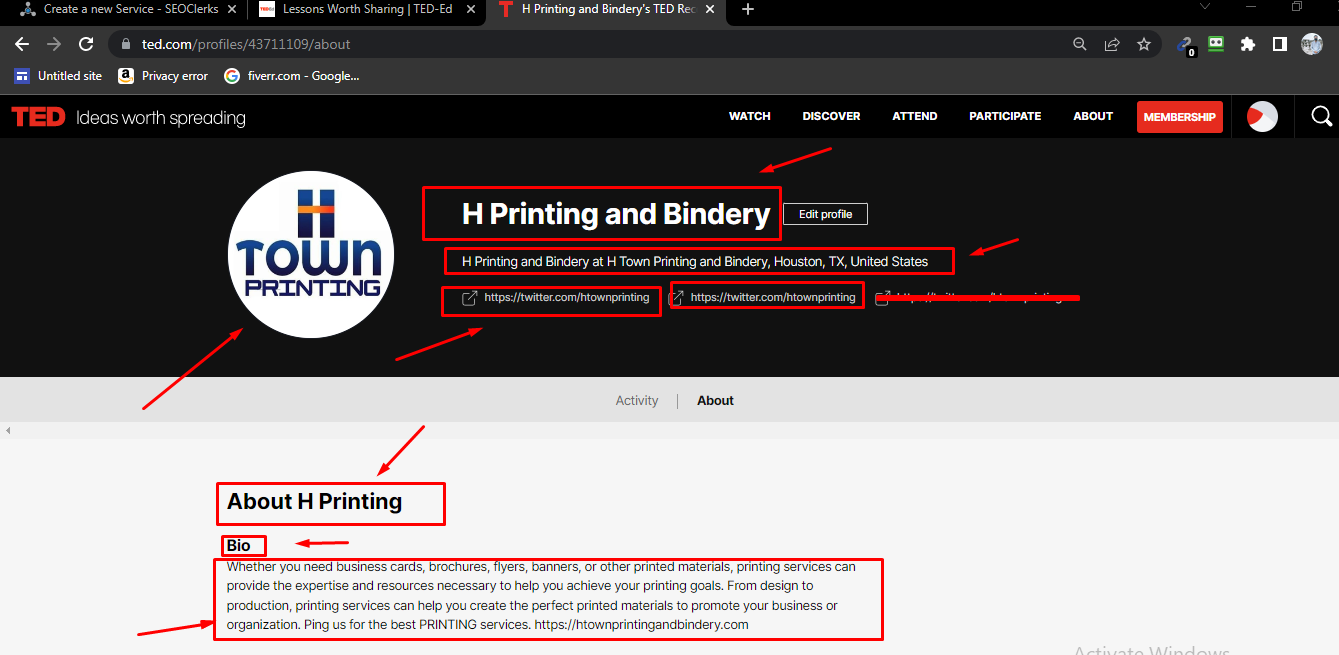Click the About H Printing heading
Image resolution: width=1339 pixels, height=655 pixels.
pyautogui.click(x=314, y=502)
